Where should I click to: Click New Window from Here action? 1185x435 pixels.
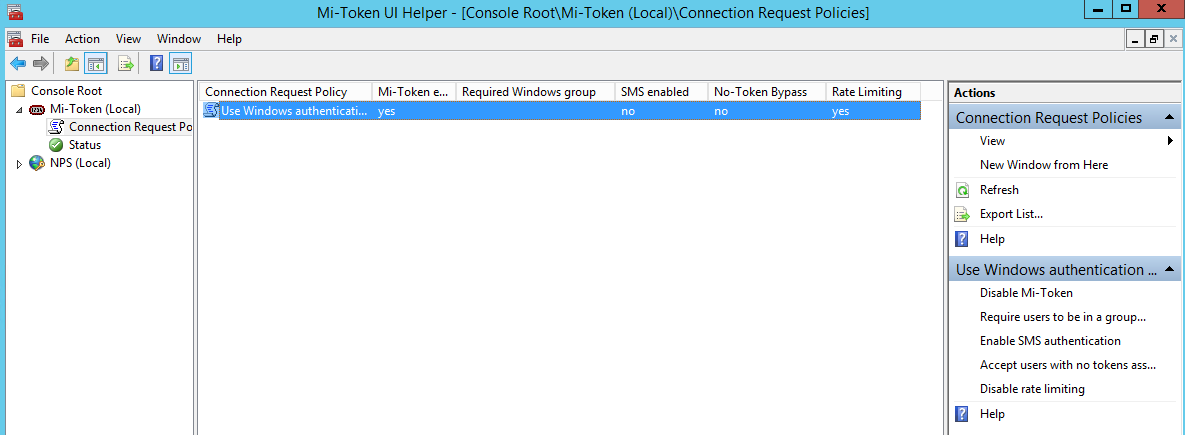[x=1044, y=165]
